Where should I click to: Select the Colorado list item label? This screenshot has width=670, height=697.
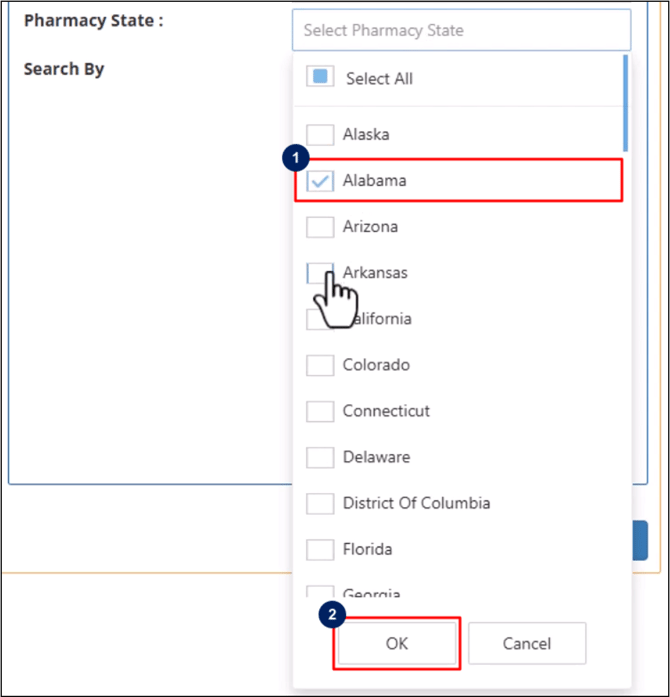tap(376, 365)
